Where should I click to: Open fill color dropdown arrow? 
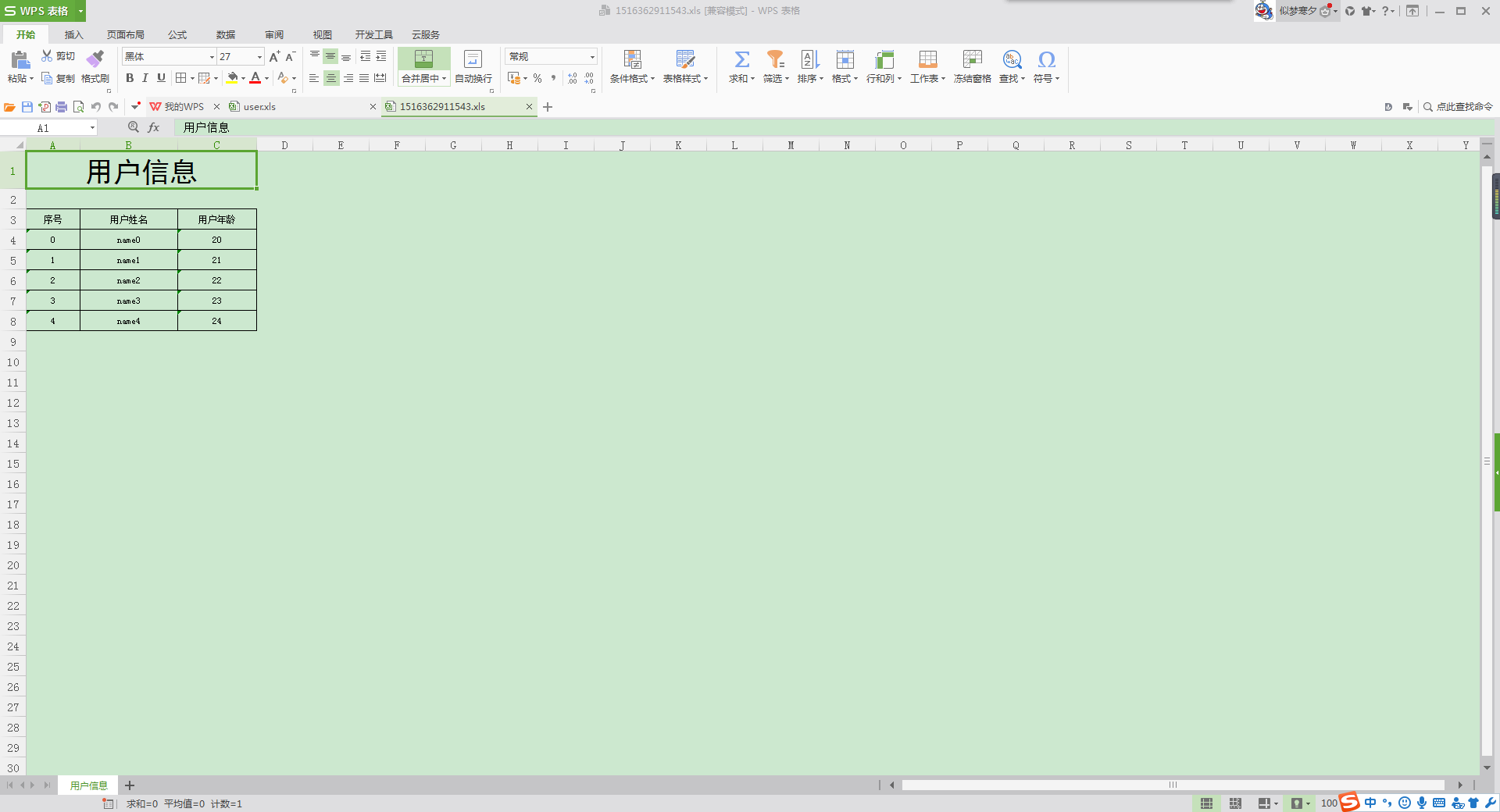tap(243, 78)
